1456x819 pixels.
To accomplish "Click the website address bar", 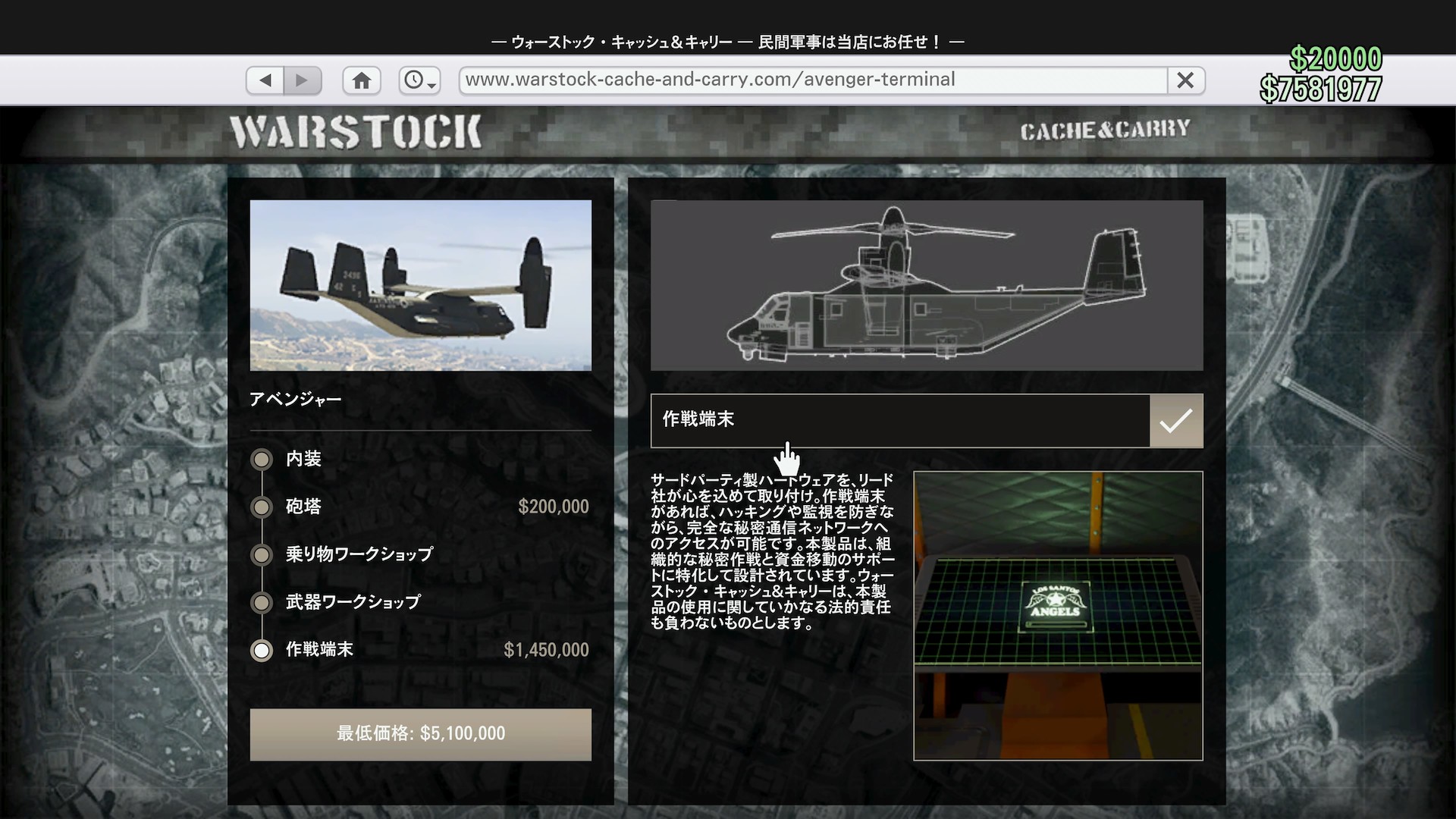I will 811,80.
